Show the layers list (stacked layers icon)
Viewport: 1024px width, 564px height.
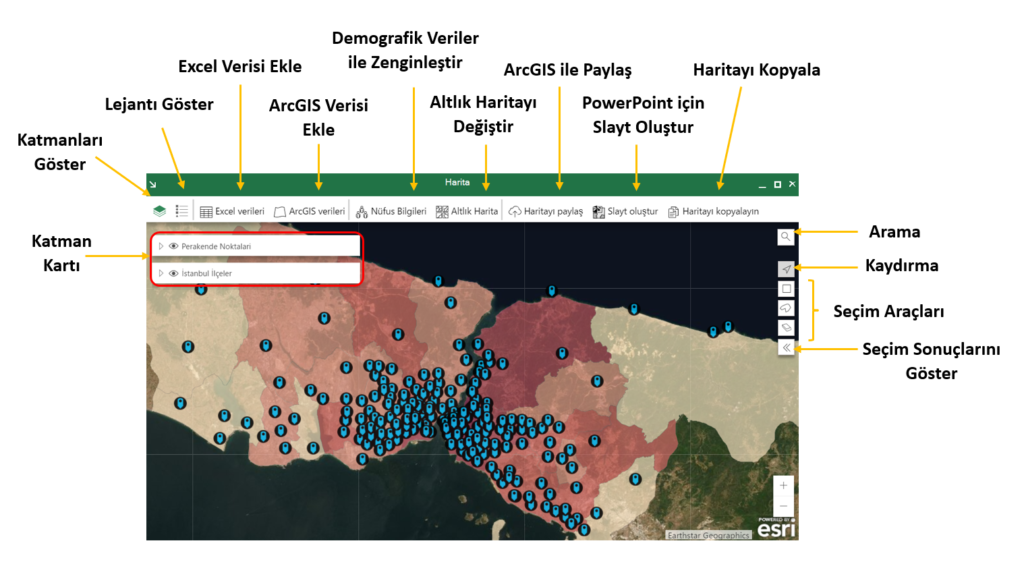pos(159,211)
